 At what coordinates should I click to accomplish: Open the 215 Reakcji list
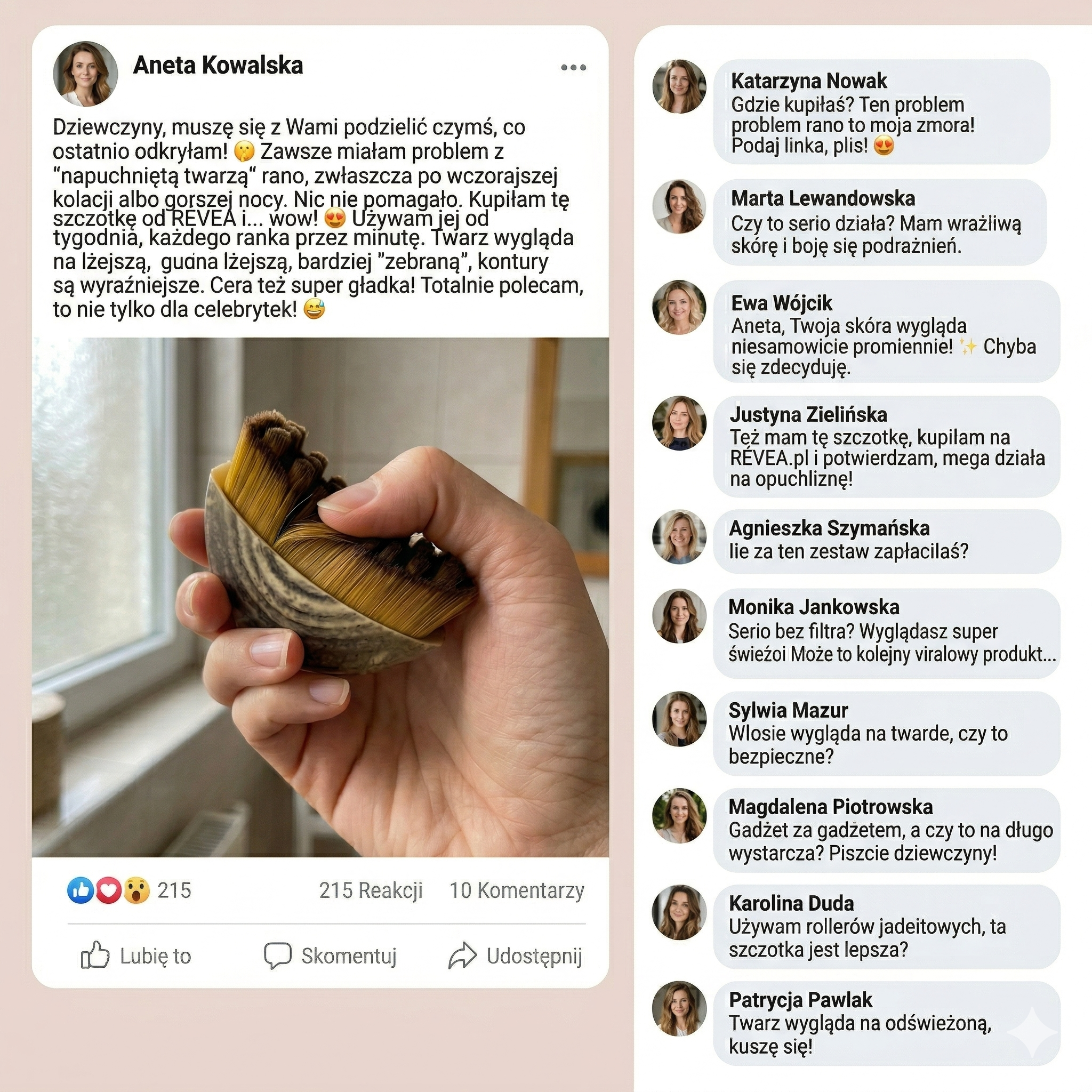point(371,890)
